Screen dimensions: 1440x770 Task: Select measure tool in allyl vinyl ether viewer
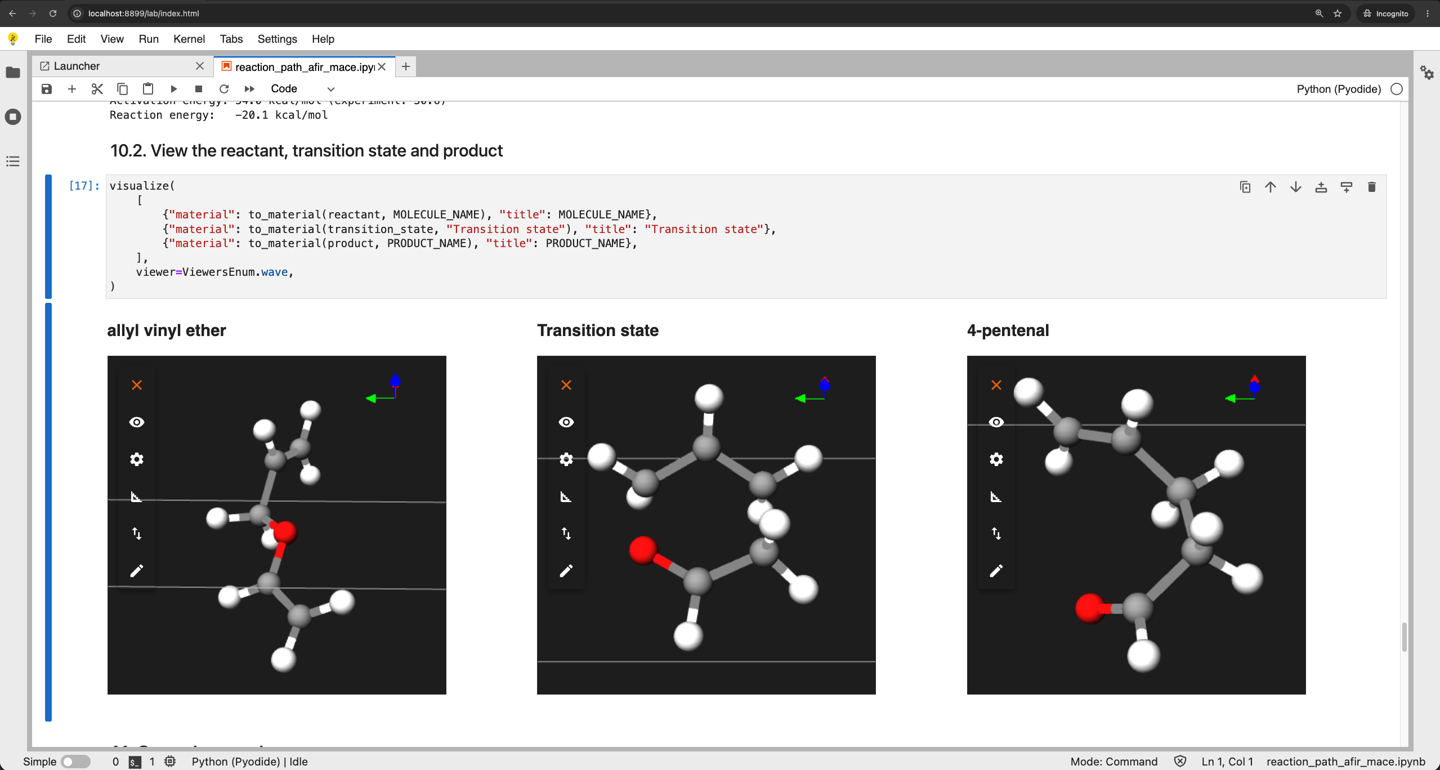pyautogui.click(x=137, y=497)
